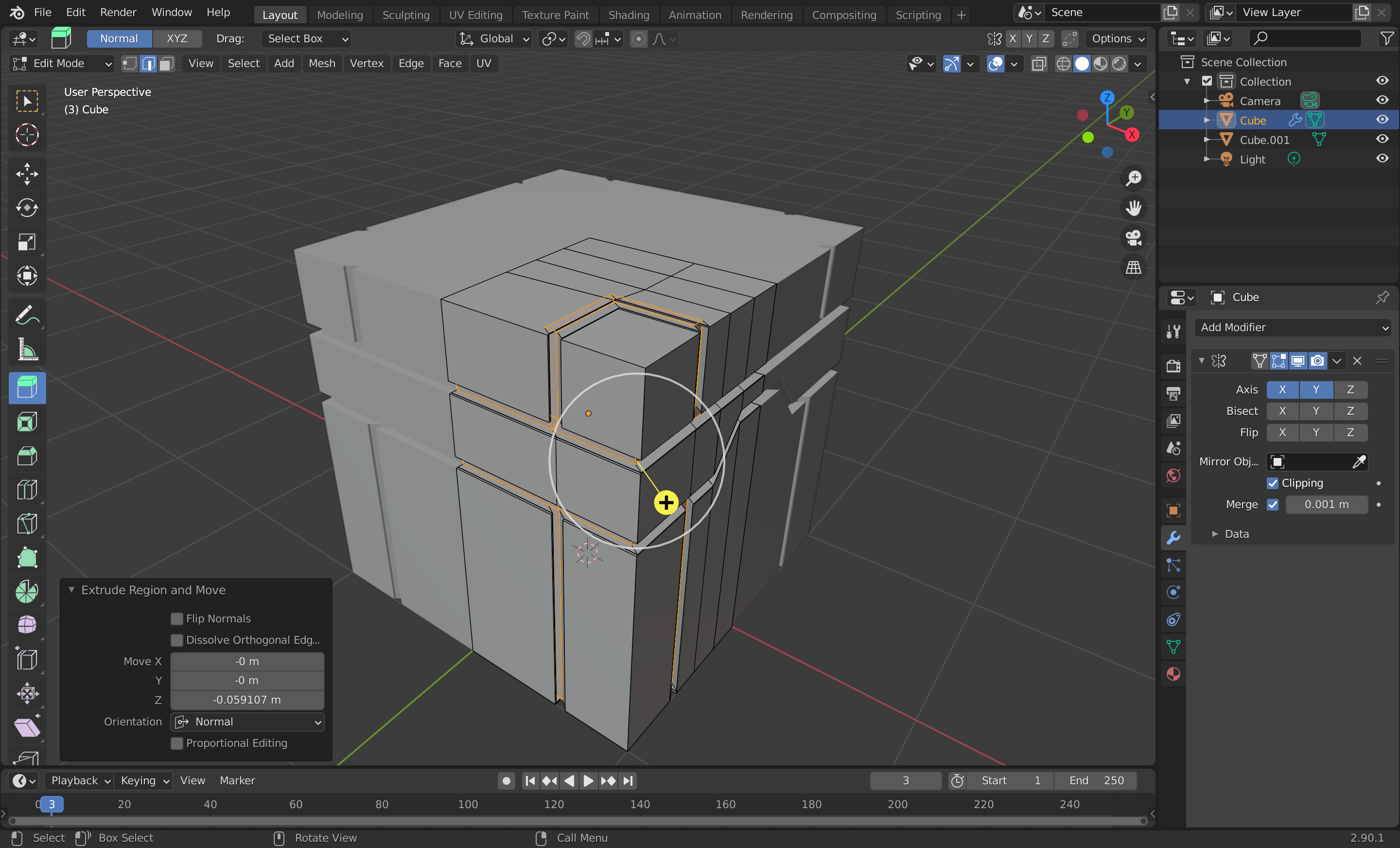This screenshot has height=848, width=1400.
Task: Switch to the Sculpting workspace tab
Action: point(406,15)
